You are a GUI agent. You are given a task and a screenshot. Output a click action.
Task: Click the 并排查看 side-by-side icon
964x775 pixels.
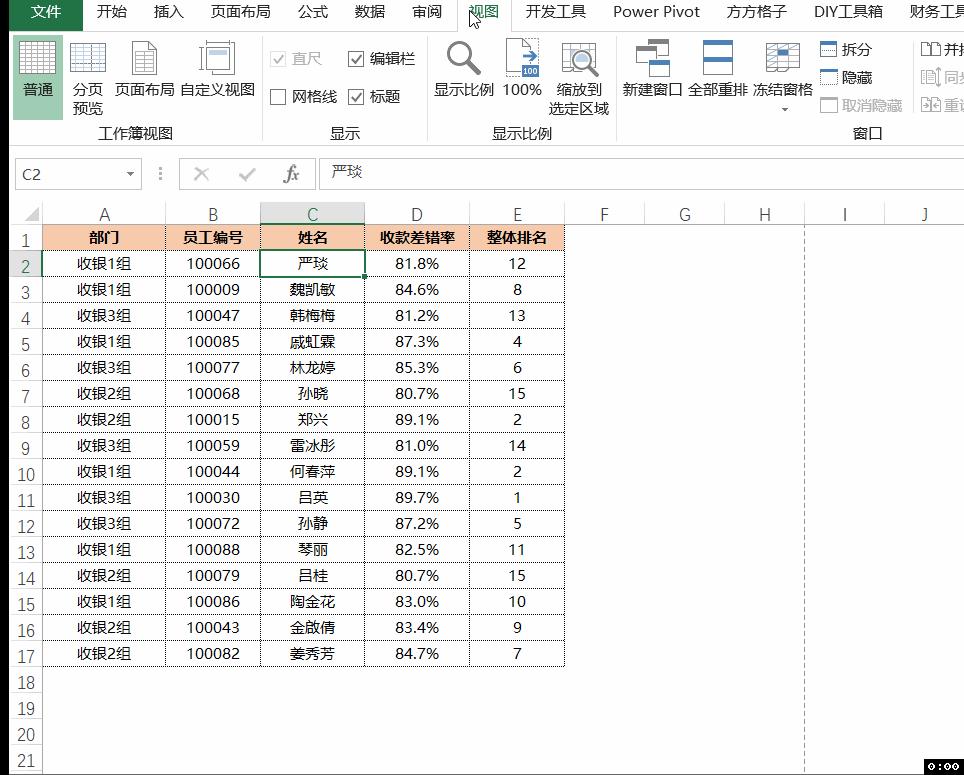pos(930,49)
